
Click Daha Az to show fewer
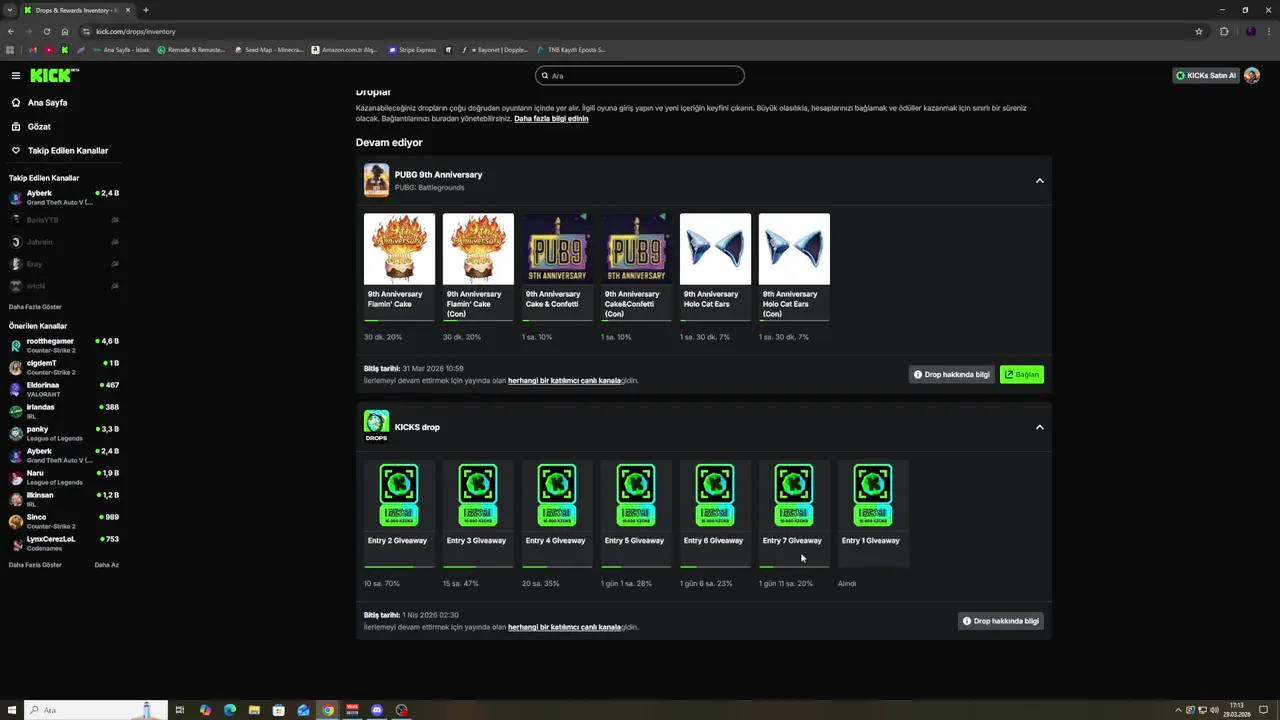point(107,565)
